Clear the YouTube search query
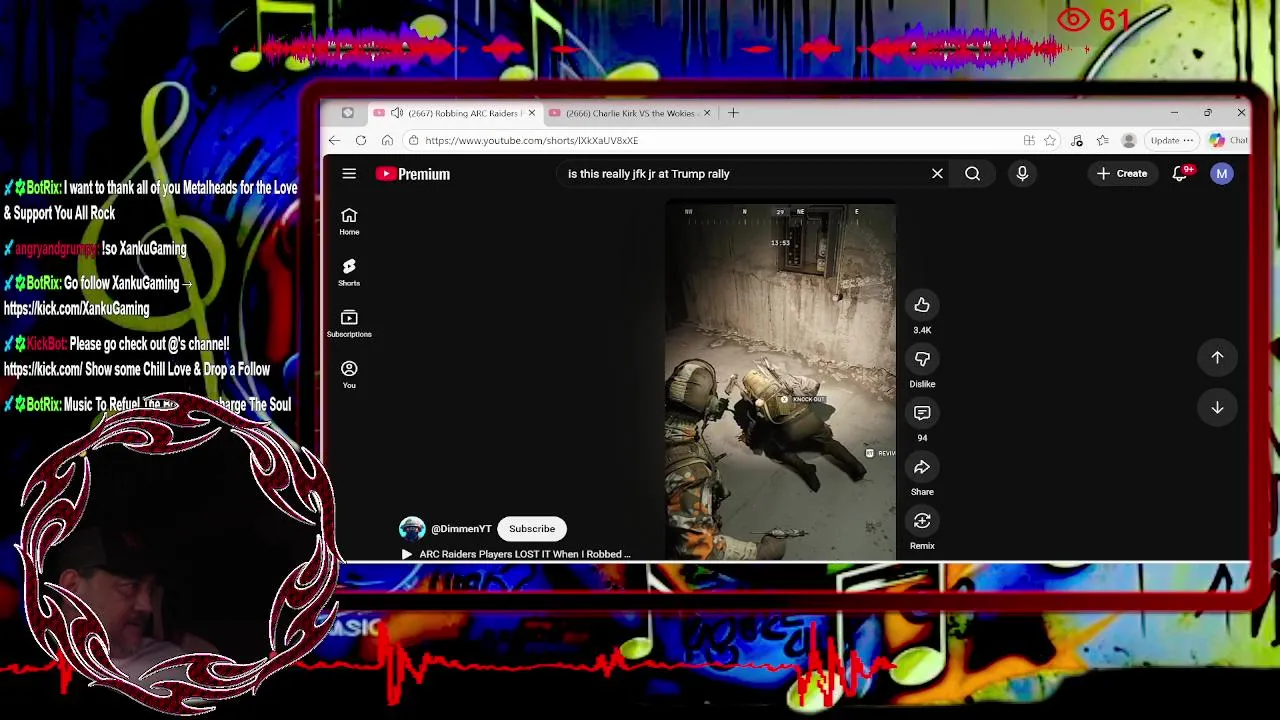This screenshot has height=720, width=1280. 937,174
